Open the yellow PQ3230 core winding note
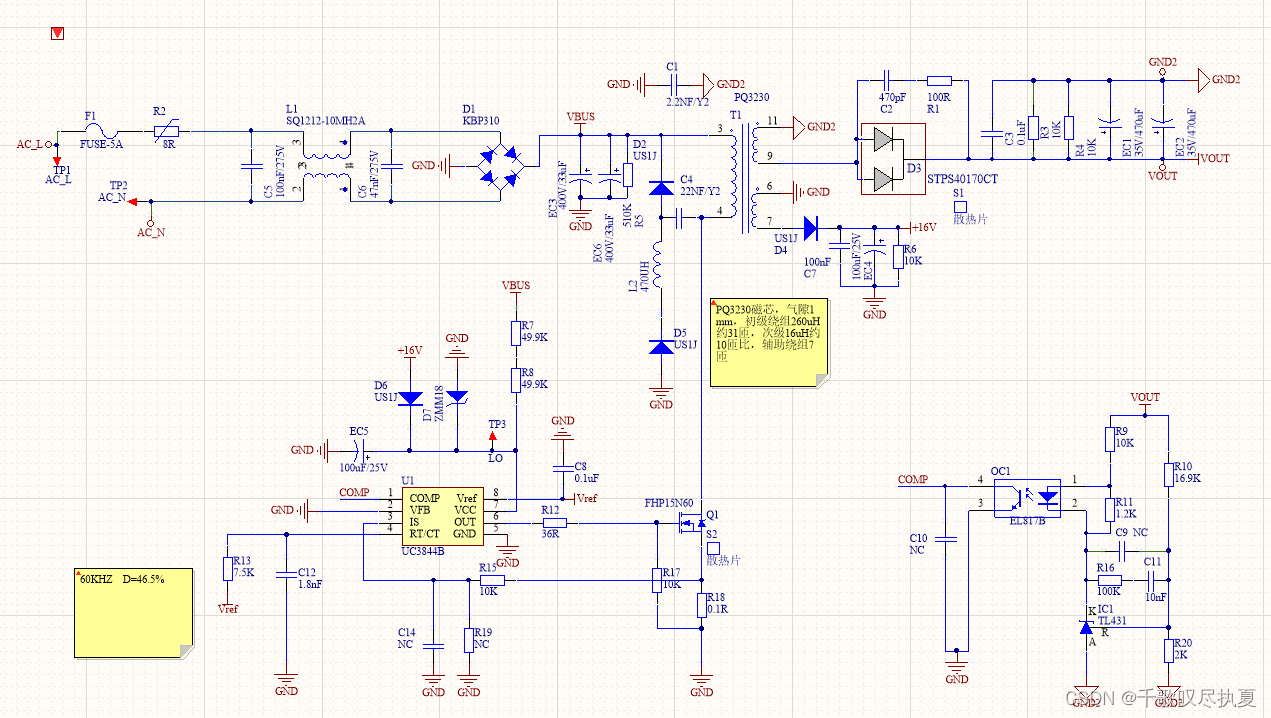This screenshot has height=718, width=1271. 769,341
